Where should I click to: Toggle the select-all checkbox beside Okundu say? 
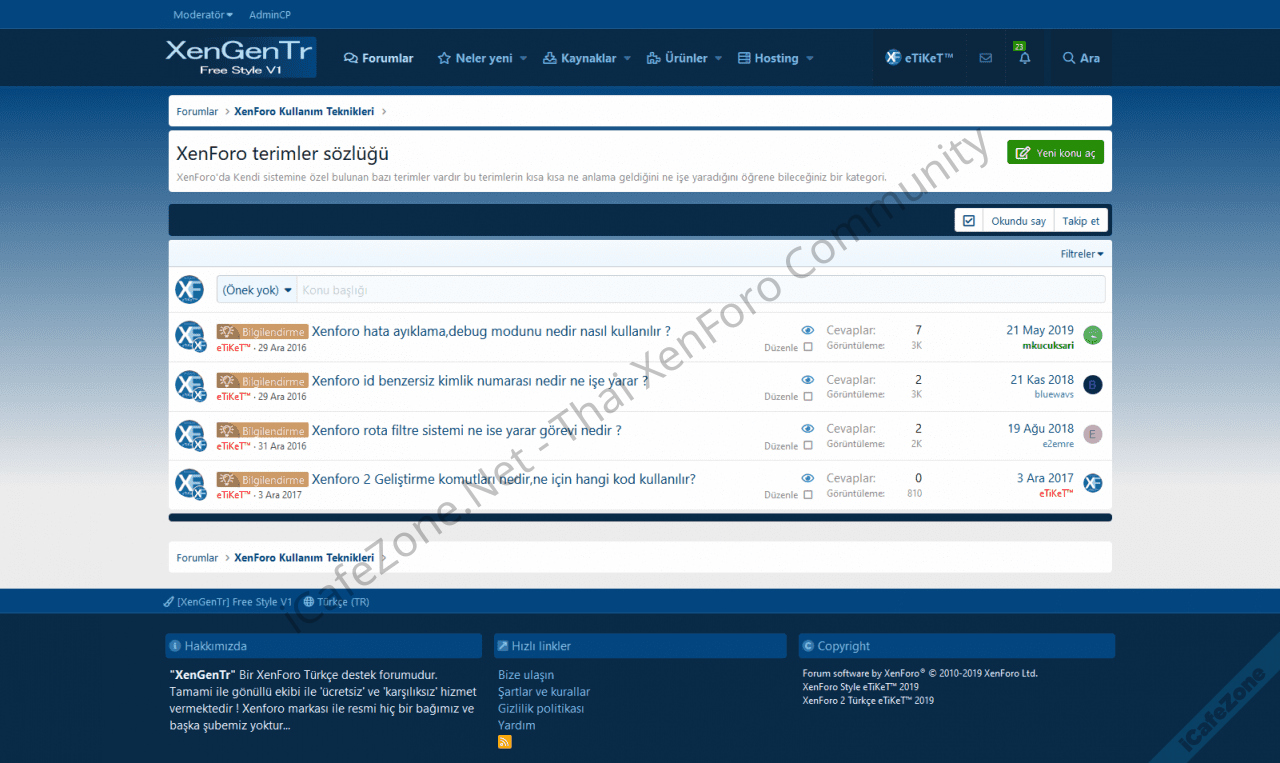[968, 221]
